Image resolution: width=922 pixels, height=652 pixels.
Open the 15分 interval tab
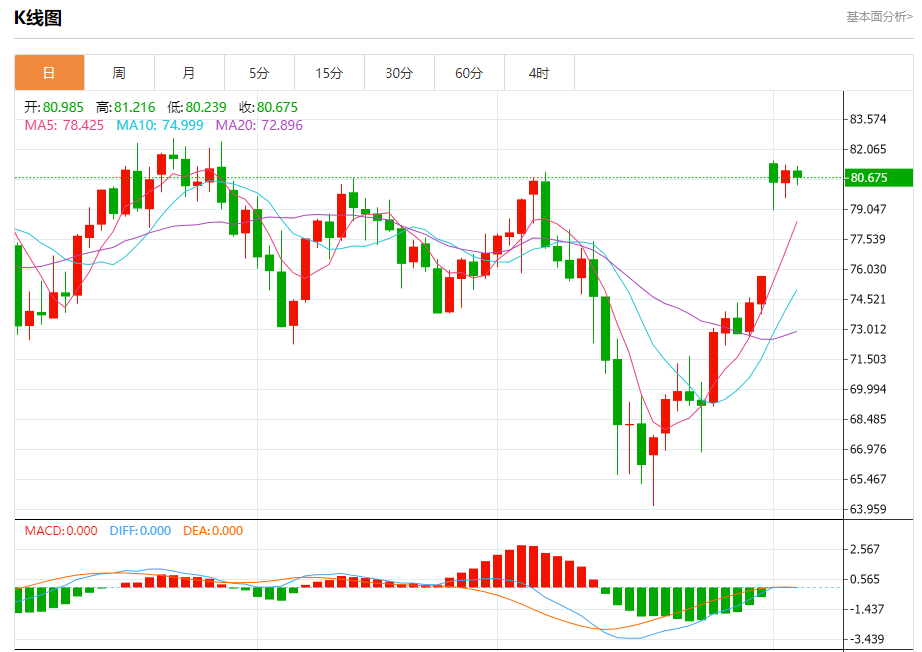click(329, 73)
